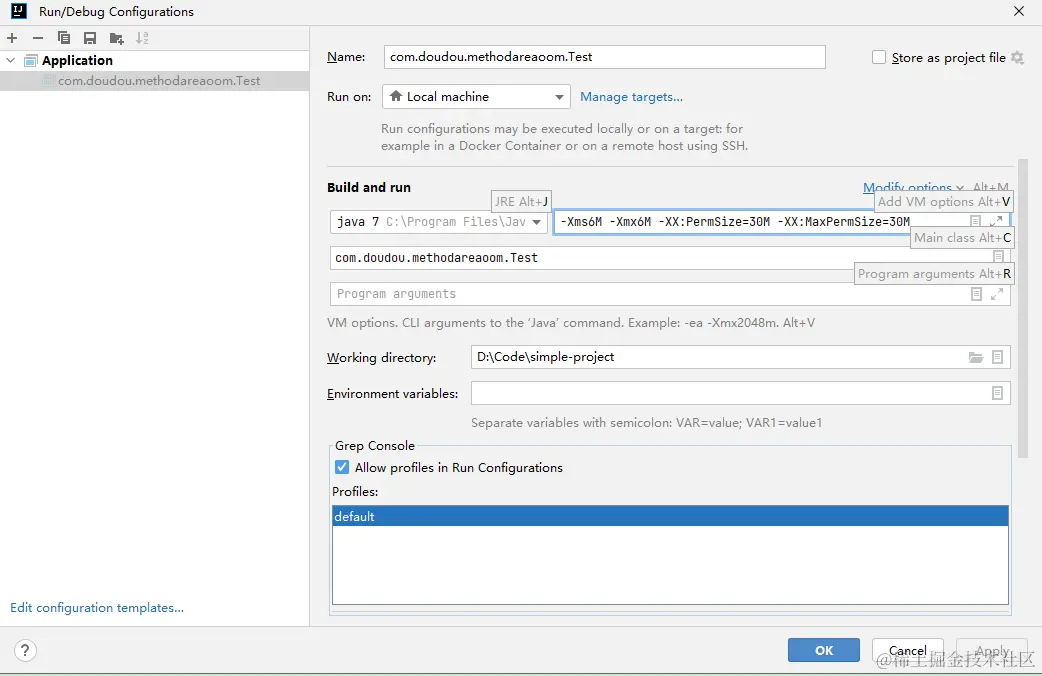
Task: Save the configuration with the disk icon
Action: point(90,38)
